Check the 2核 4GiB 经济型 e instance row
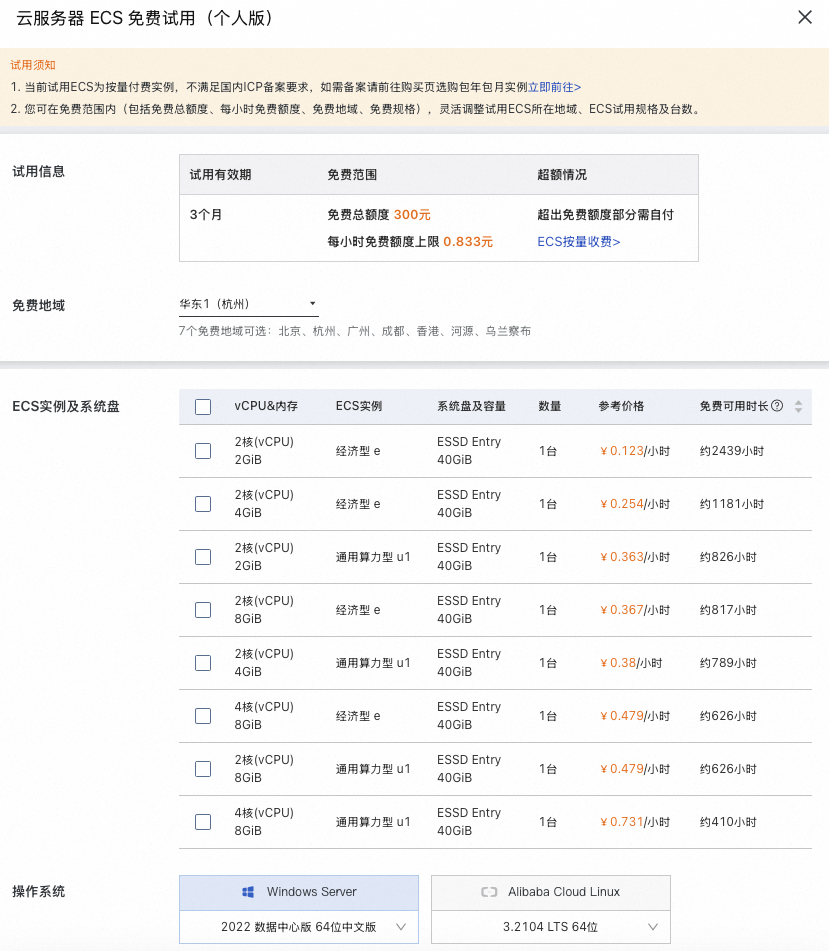The height and width of the screenshot is (951, 829). point(203,504)
